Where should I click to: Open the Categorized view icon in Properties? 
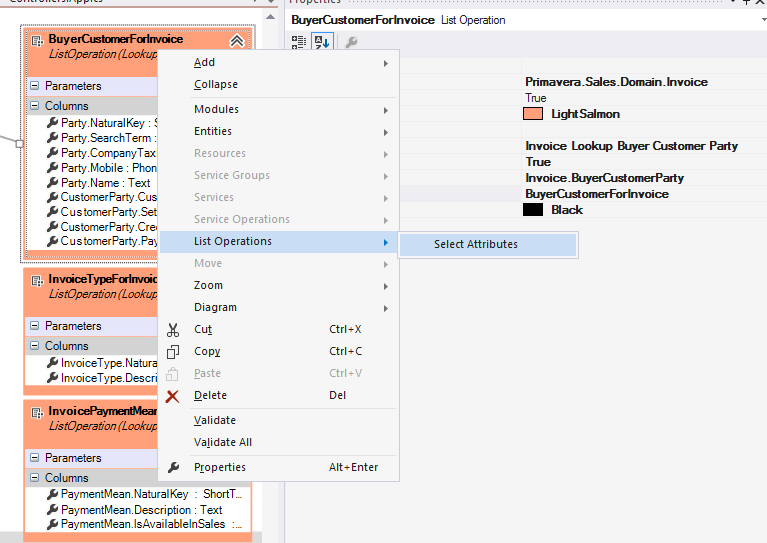pyautogui.click(x=299, y=42)
